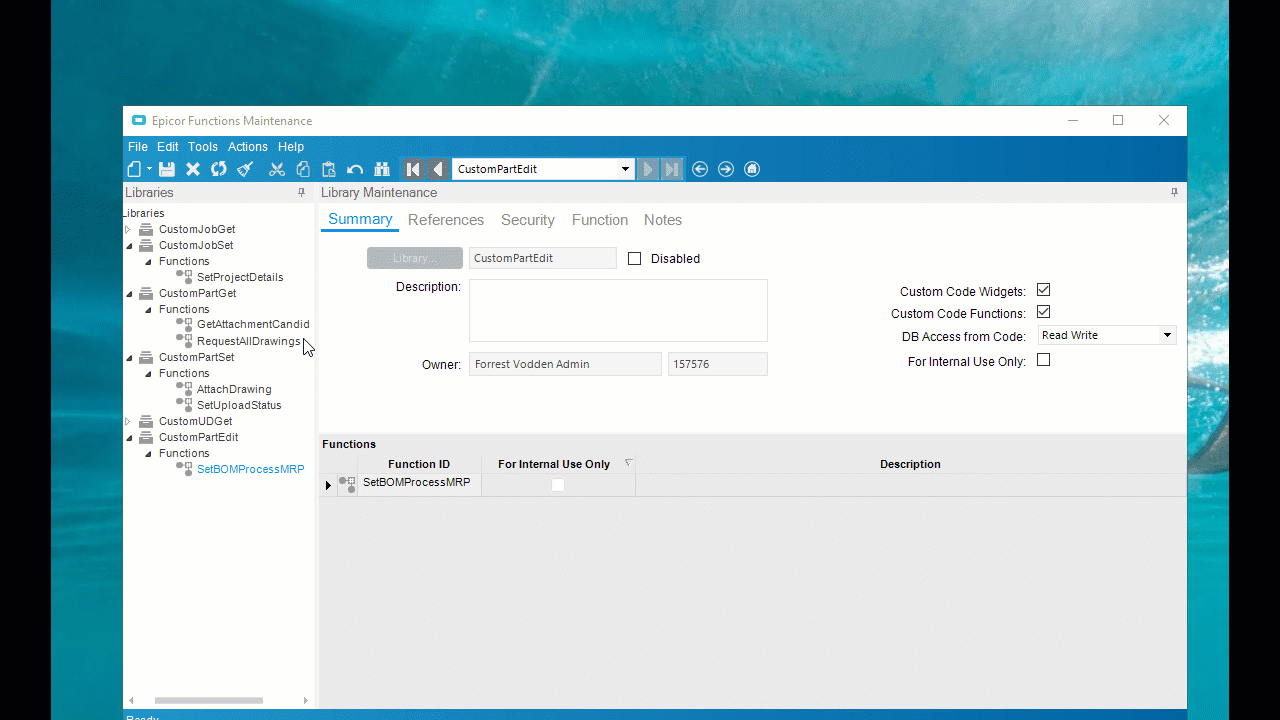This screenshot has height=720, width=1280.
Task: Switch to the Notes tab
Action: tap(663, 220)
